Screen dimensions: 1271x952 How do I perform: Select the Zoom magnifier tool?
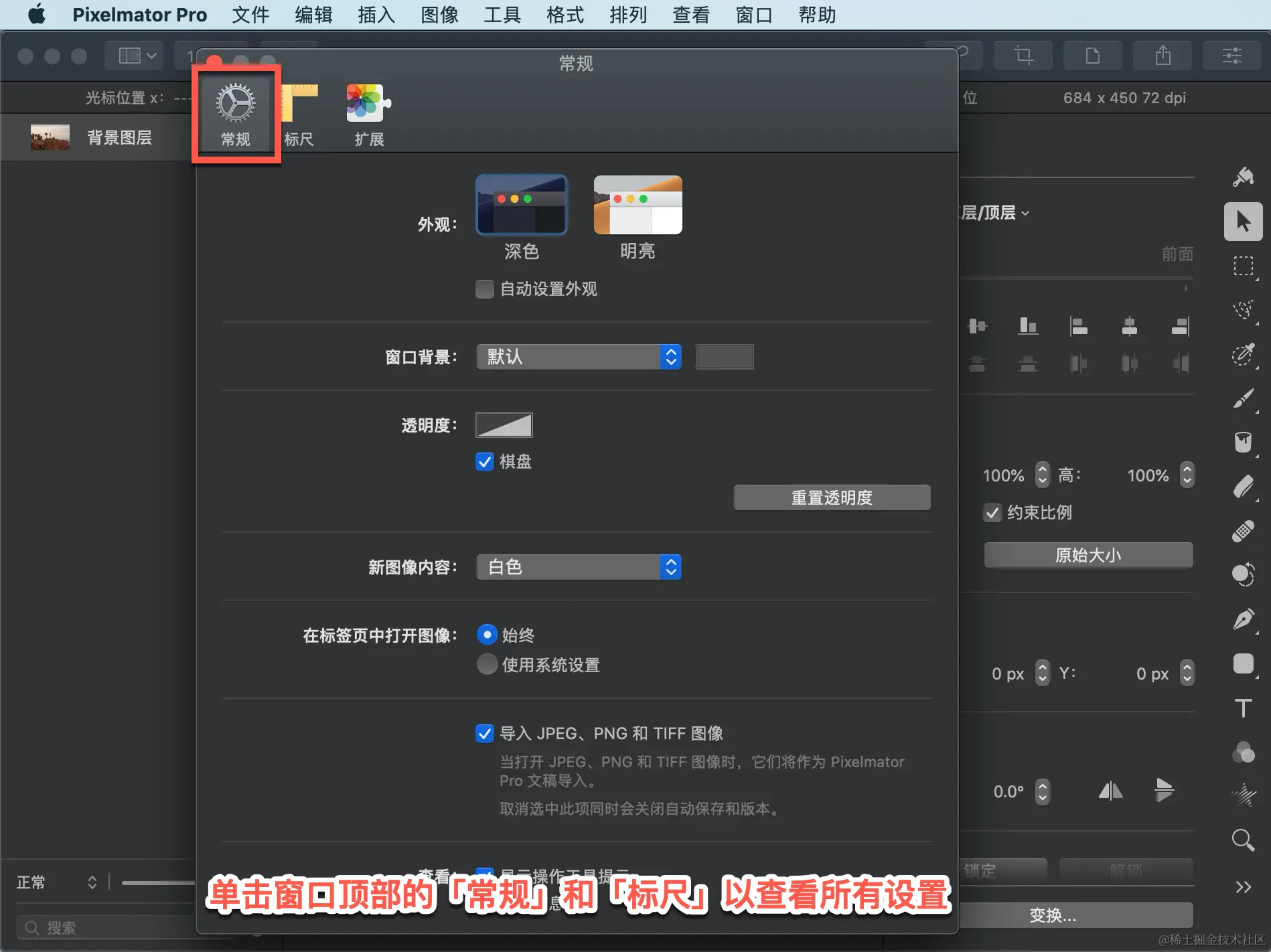pos(1244,840)
